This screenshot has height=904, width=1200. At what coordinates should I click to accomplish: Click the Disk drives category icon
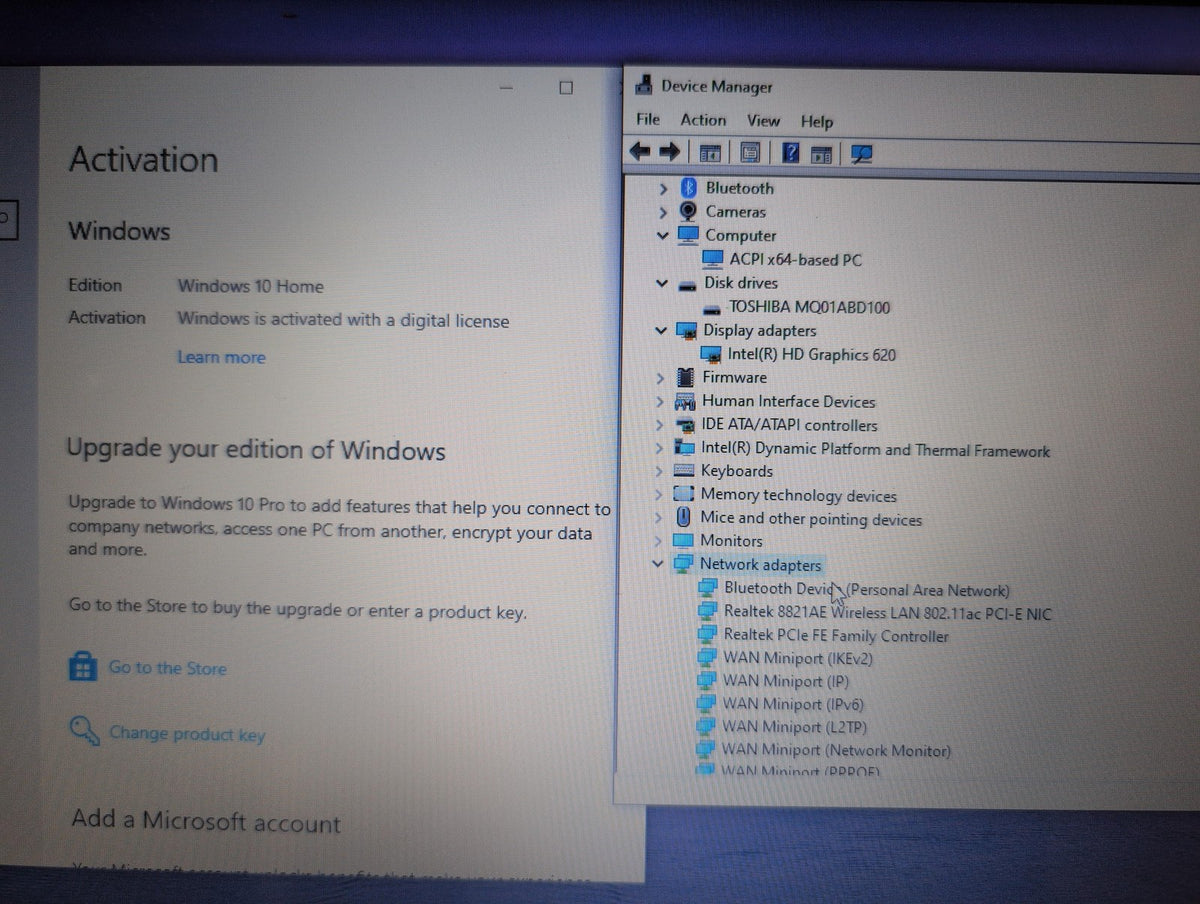tap(687, 284)
